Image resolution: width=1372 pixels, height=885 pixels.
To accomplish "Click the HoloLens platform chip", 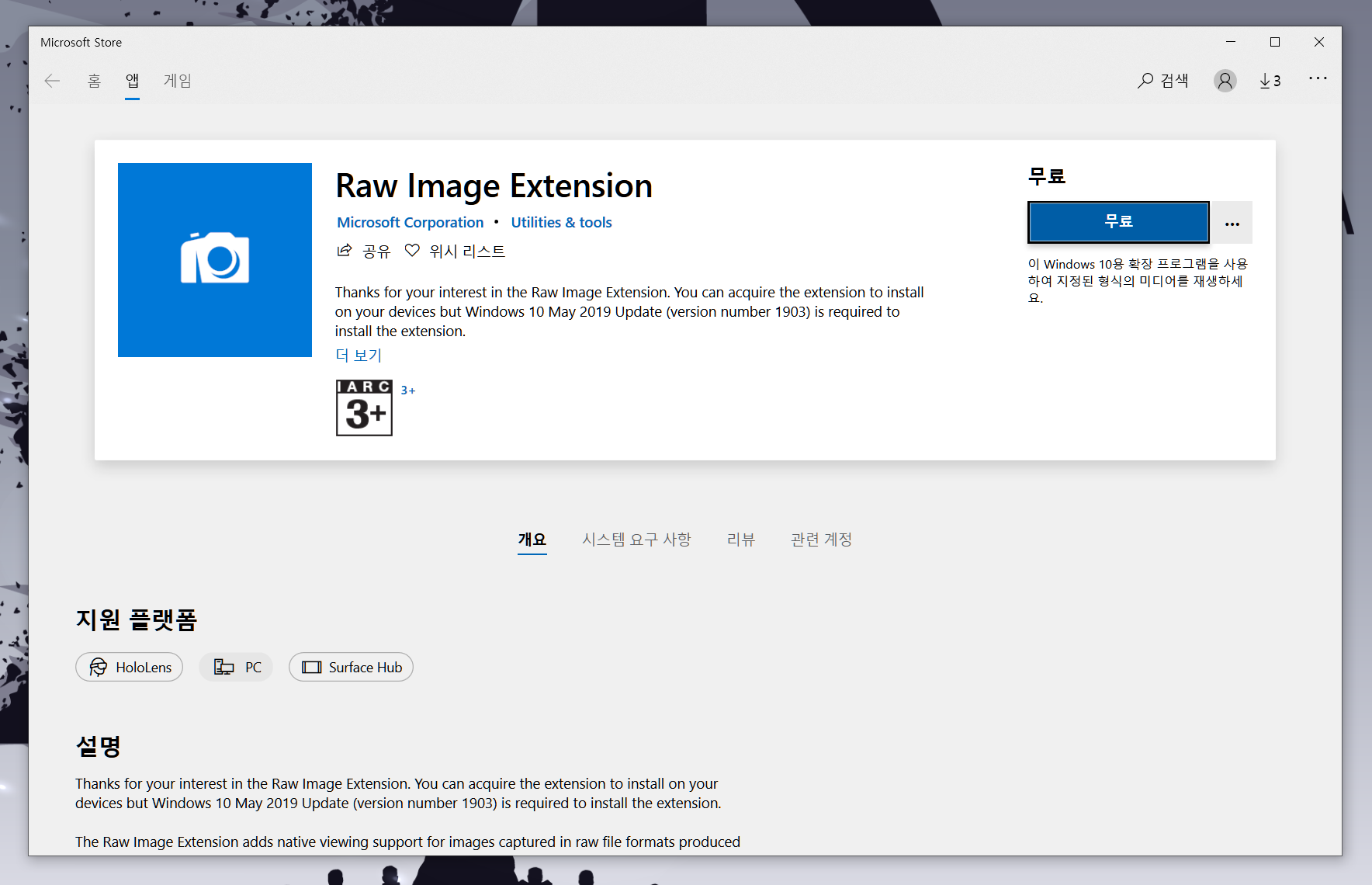I will pos(130,667).
